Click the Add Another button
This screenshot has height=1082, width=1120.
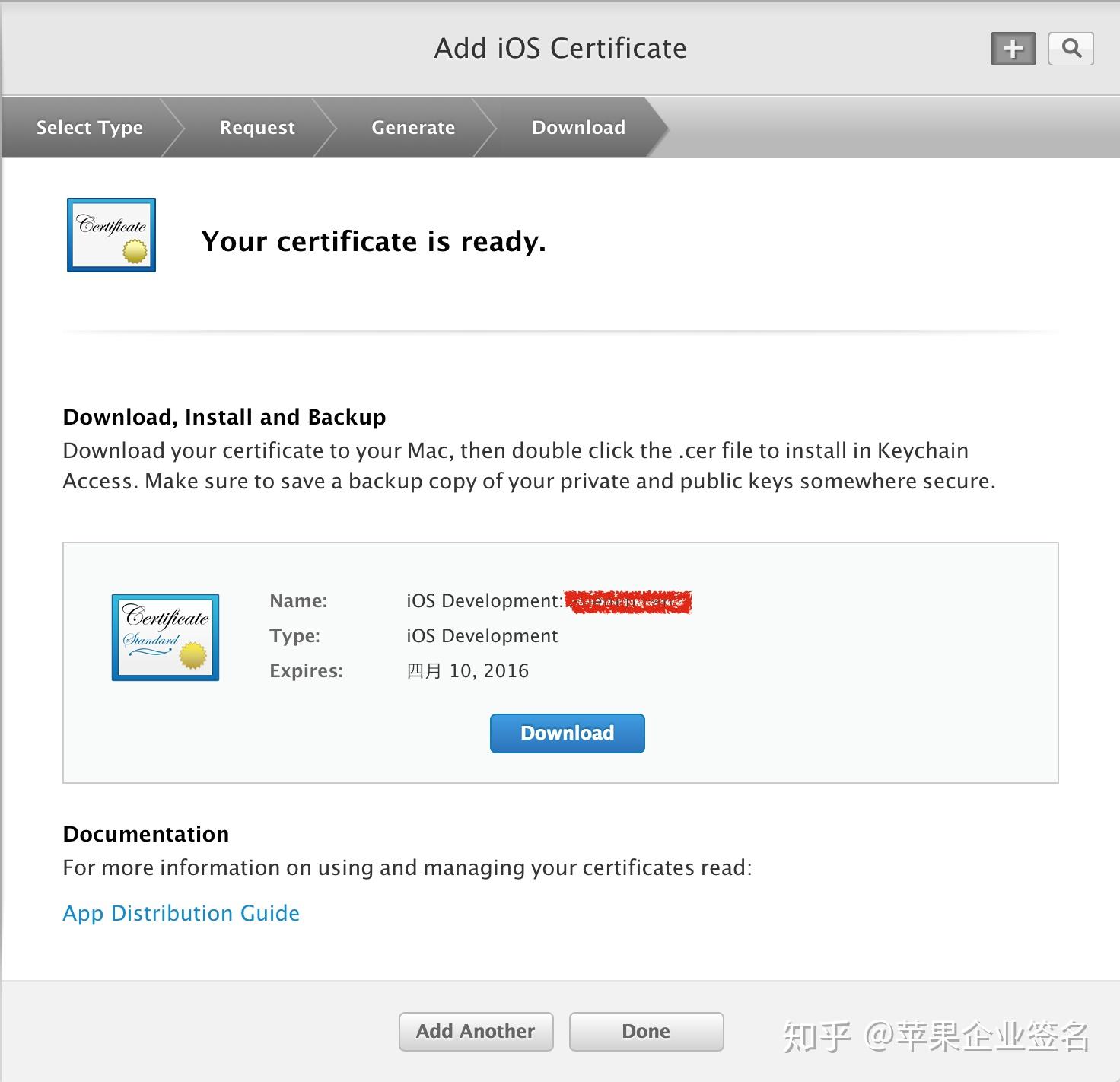coord(476,1031)
